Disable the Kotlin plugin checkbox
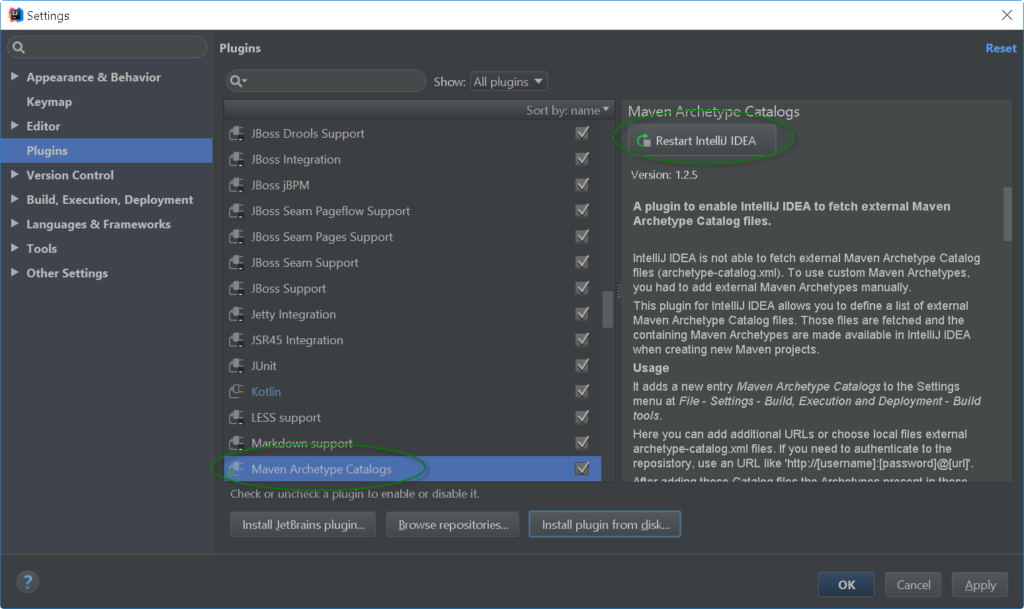This screenshot has height=609, width=1024. [582, 391]
